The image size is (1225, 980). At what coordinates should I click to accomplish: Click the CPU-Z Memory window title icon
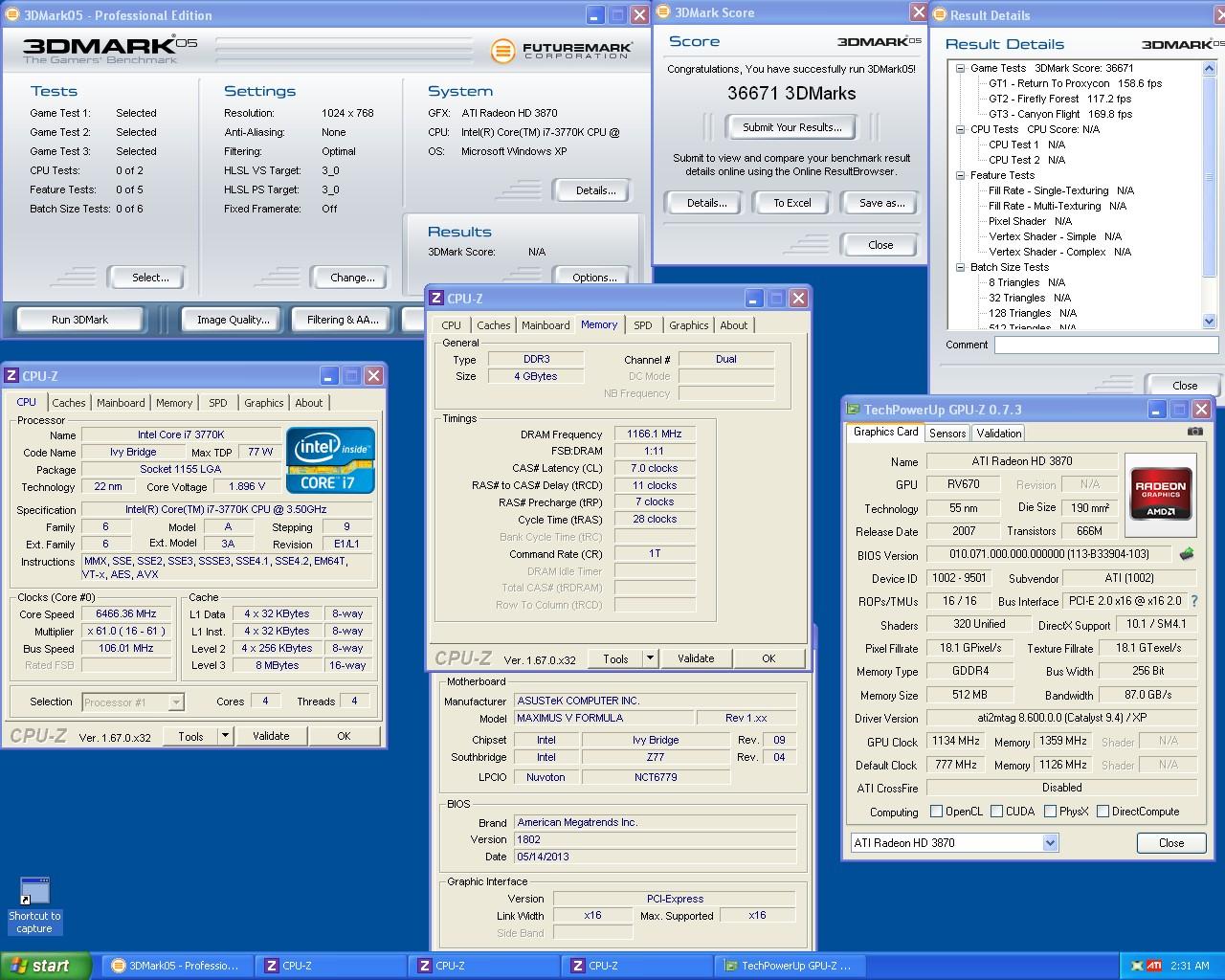pyautogui.click(x=436, y=299)
